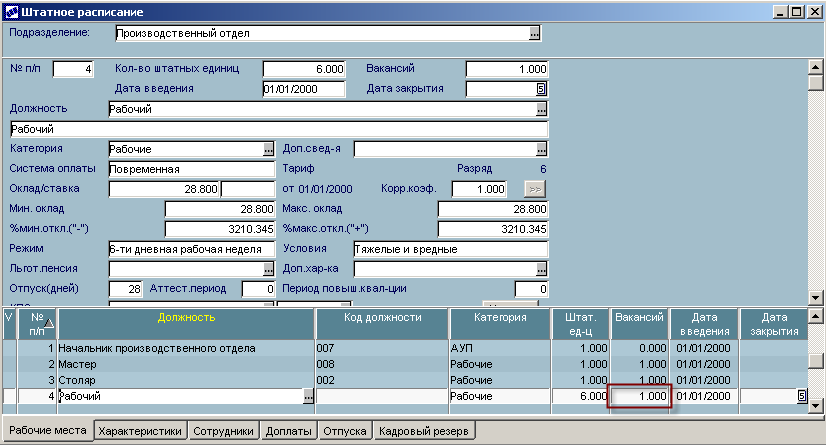Click the Режим field with 6-ти дневная рабочая неделя
Screen dimensions: 826x445
point(192,249)
